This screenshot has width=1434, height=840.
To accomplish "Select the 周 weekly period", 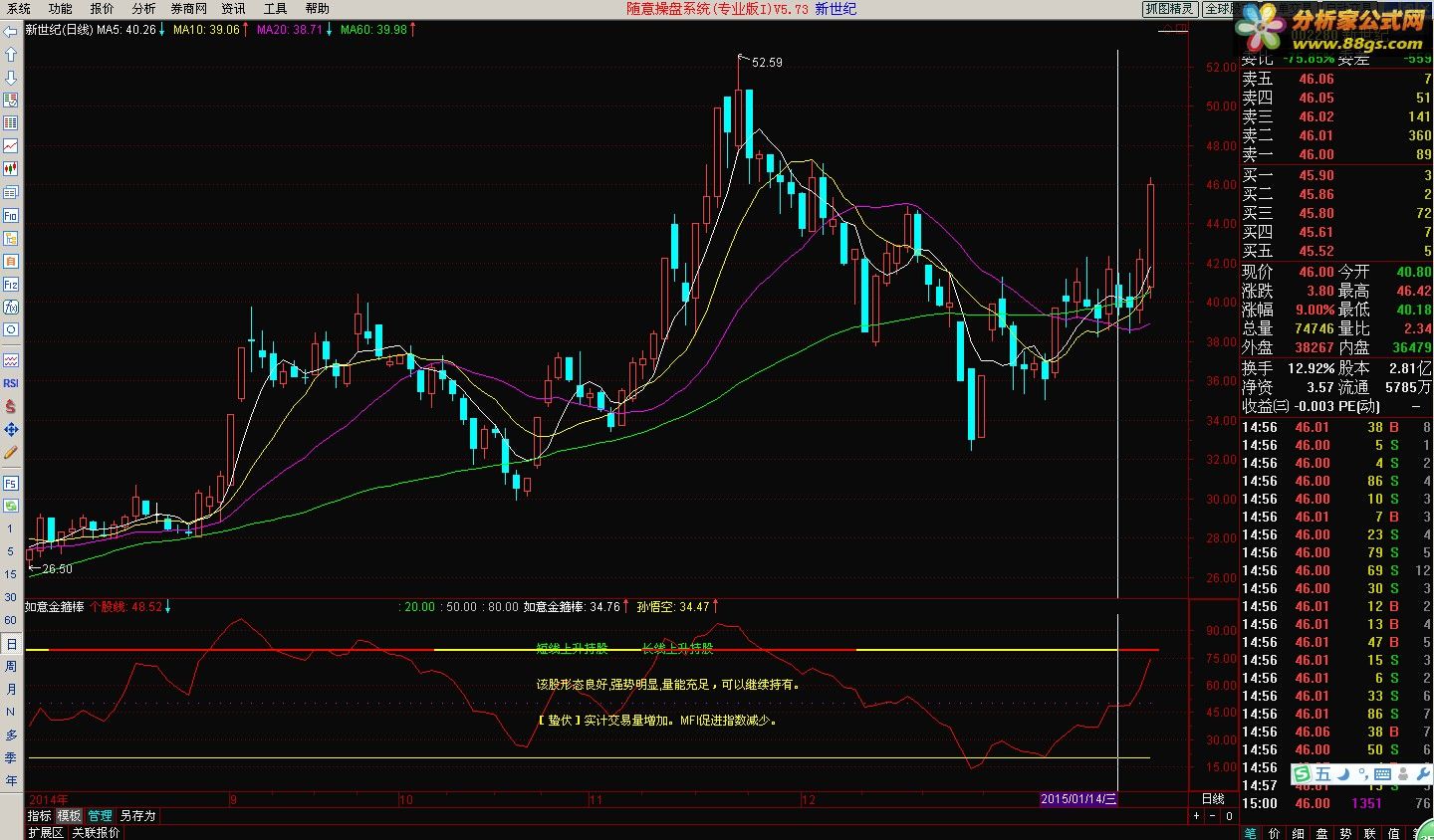I will click(x=11, y=666).
